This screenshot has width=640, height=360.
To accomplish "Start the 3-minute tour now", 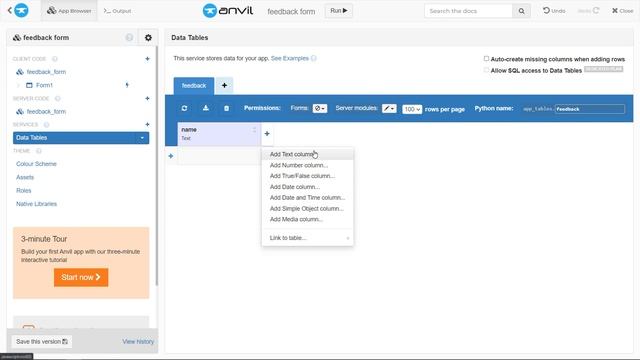I will pyautogui.click(x=81, y=278).
